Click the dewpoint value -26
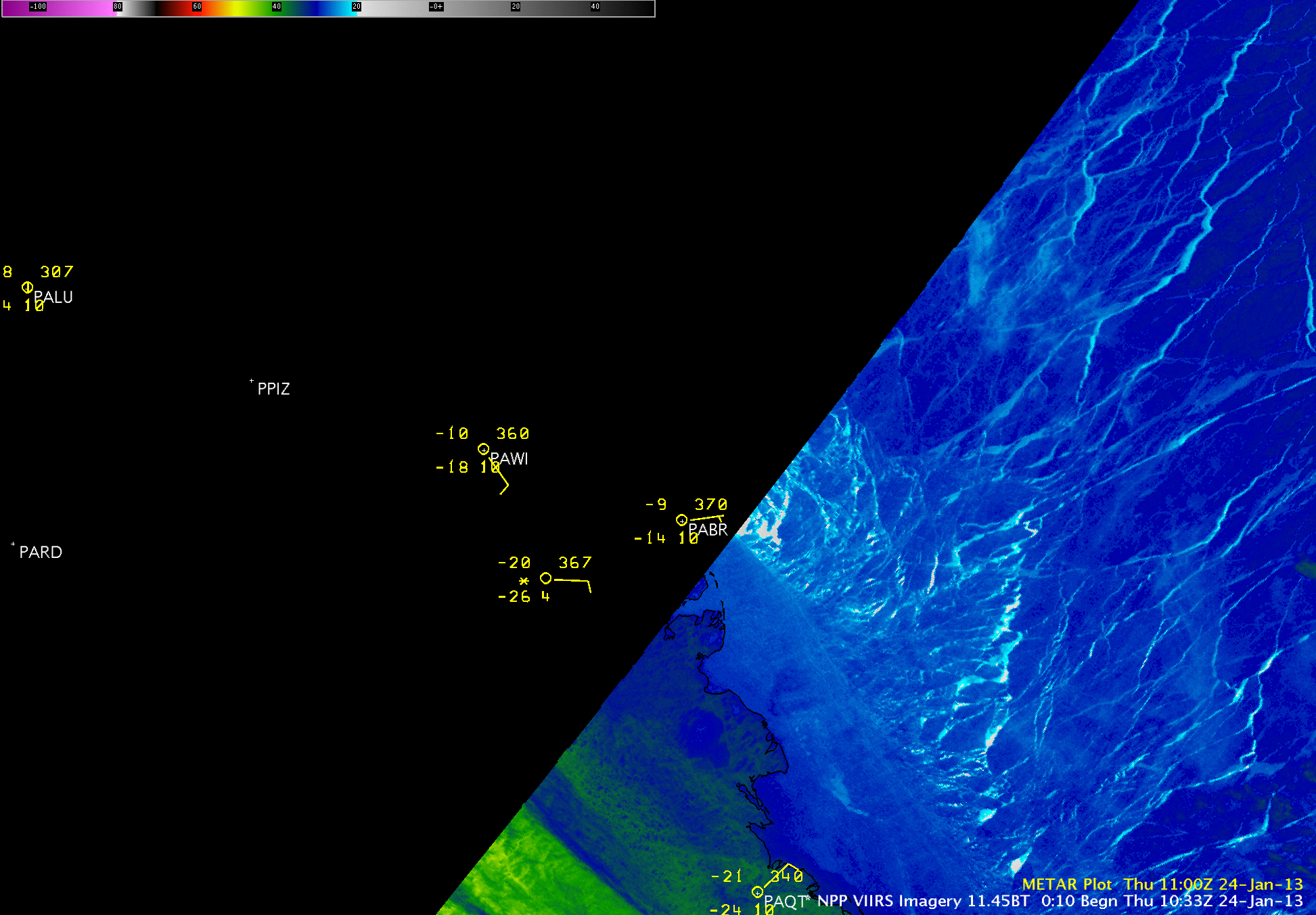1316x915 pixels. [x=514, y=596]
